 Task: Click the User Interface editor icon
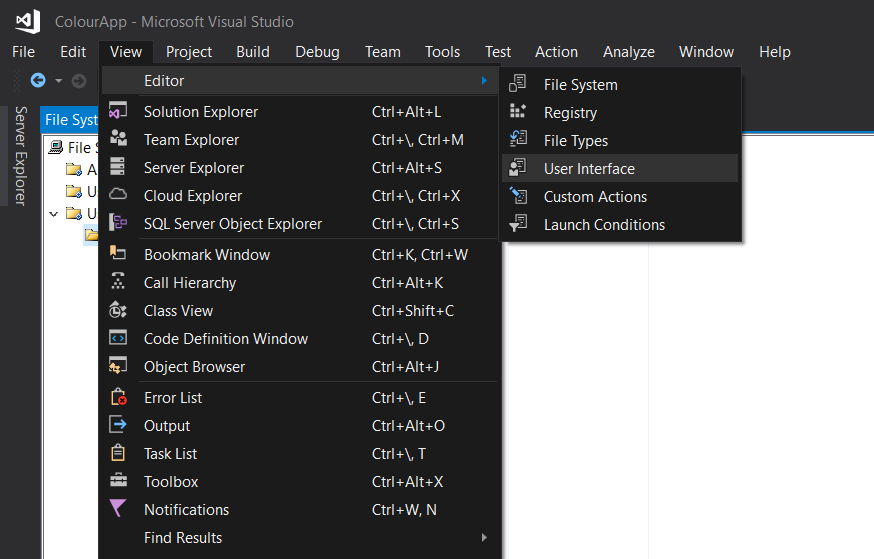coord(518,167)
